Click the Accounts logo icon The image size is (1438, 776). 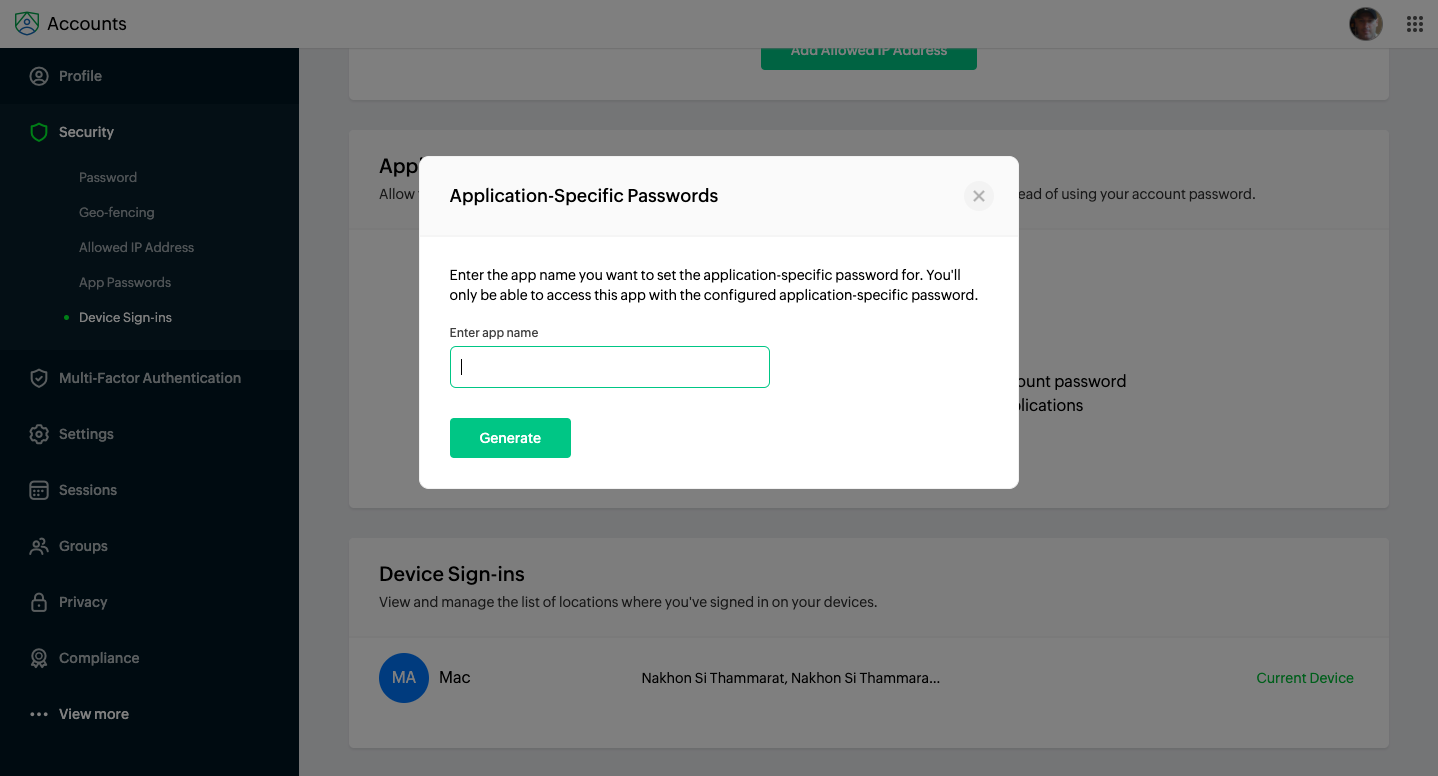[x=27, y=23]
